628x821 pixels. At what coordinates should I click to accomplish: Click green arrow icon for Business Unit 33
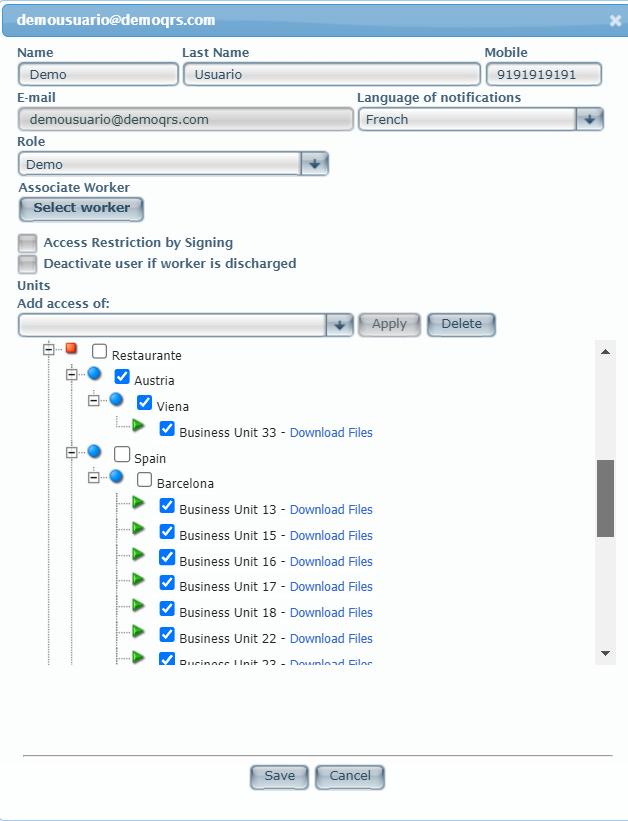(x=138, y=426)
